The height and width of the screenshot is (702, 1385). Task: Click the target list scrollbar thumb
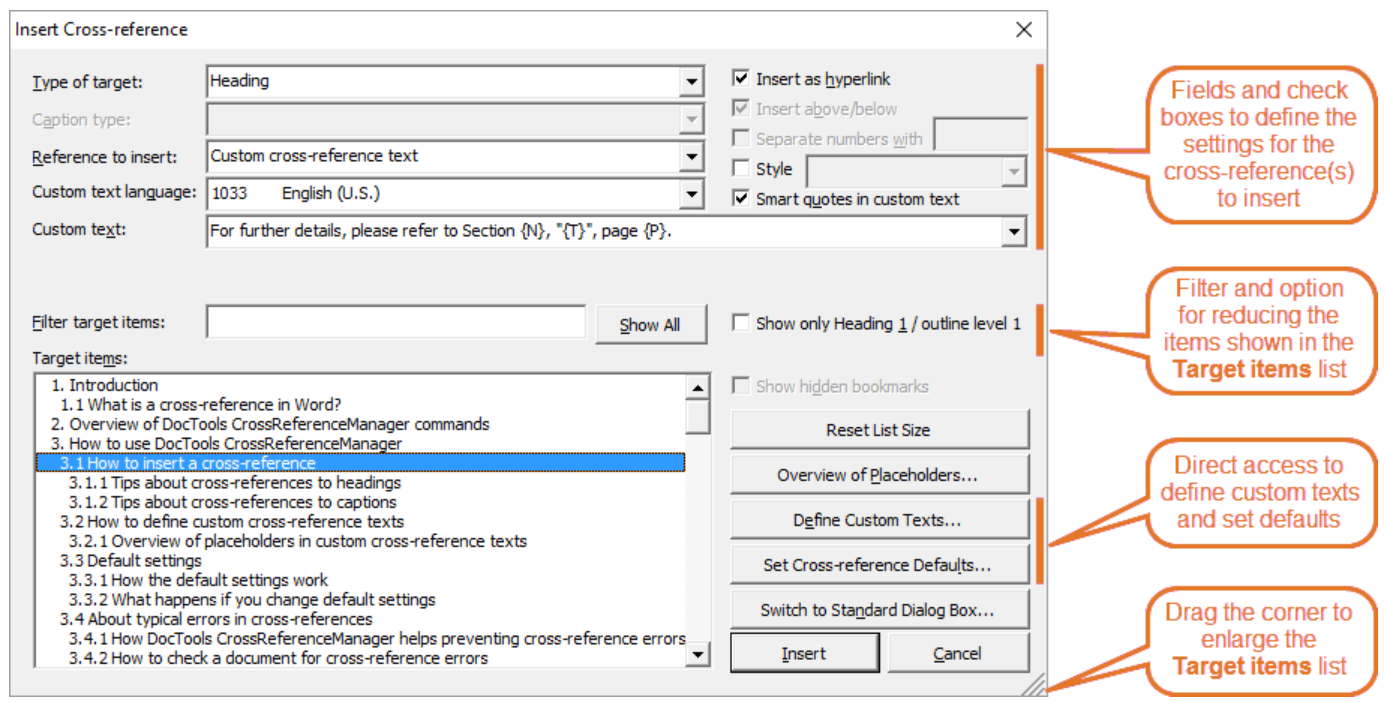[x=698, y=416]
